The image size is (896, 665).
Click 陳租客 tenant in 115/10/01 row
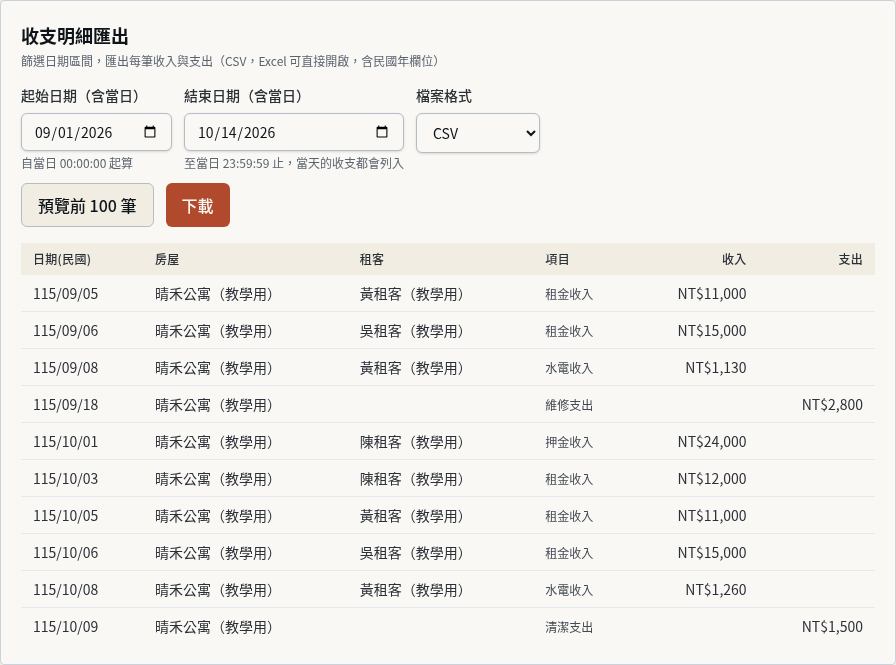(411, 442)
